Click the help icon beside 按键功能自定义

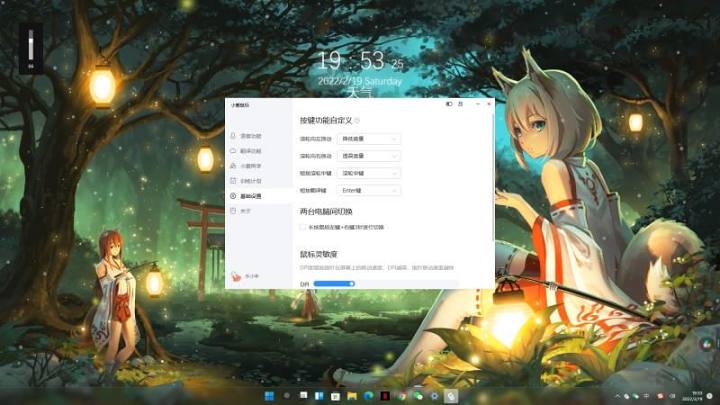click(x=357, y=120)
